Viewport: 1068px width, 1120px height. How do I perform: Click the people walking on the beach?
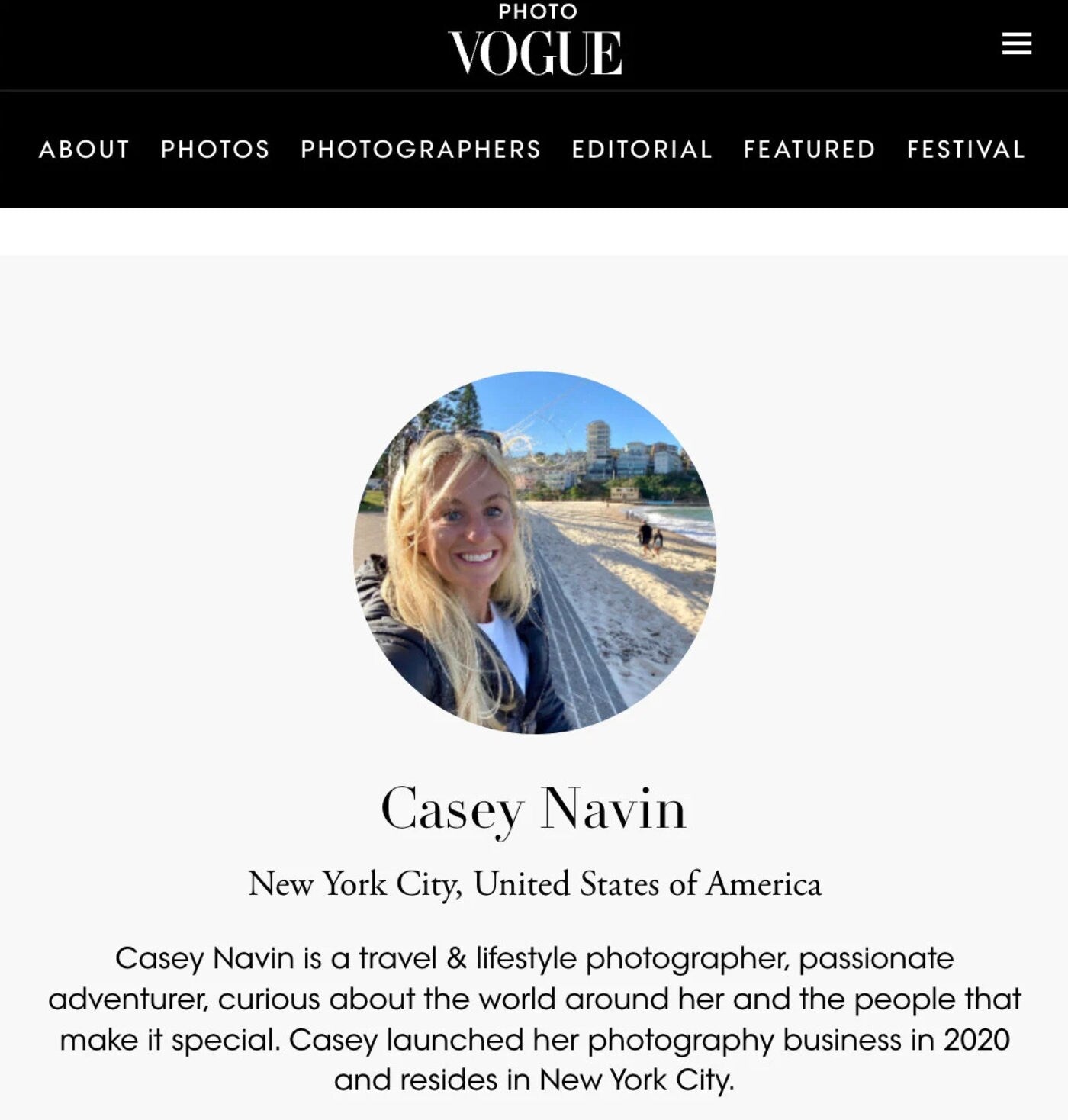click(651, 538)
